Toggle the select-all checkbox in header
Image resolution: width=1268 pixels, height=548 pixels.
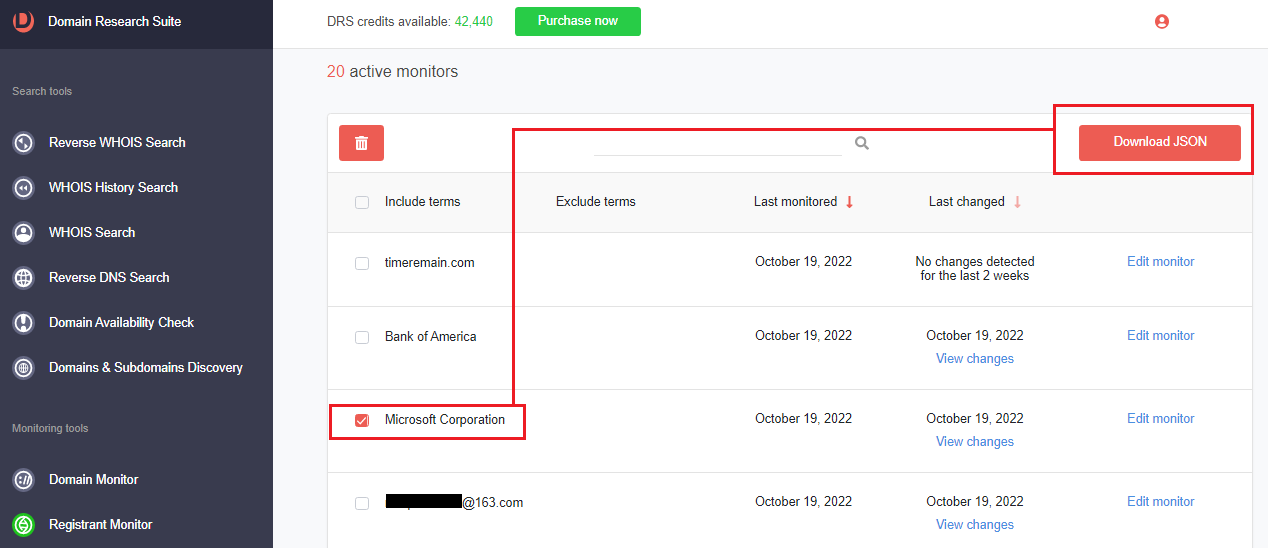tap(362, 202)
